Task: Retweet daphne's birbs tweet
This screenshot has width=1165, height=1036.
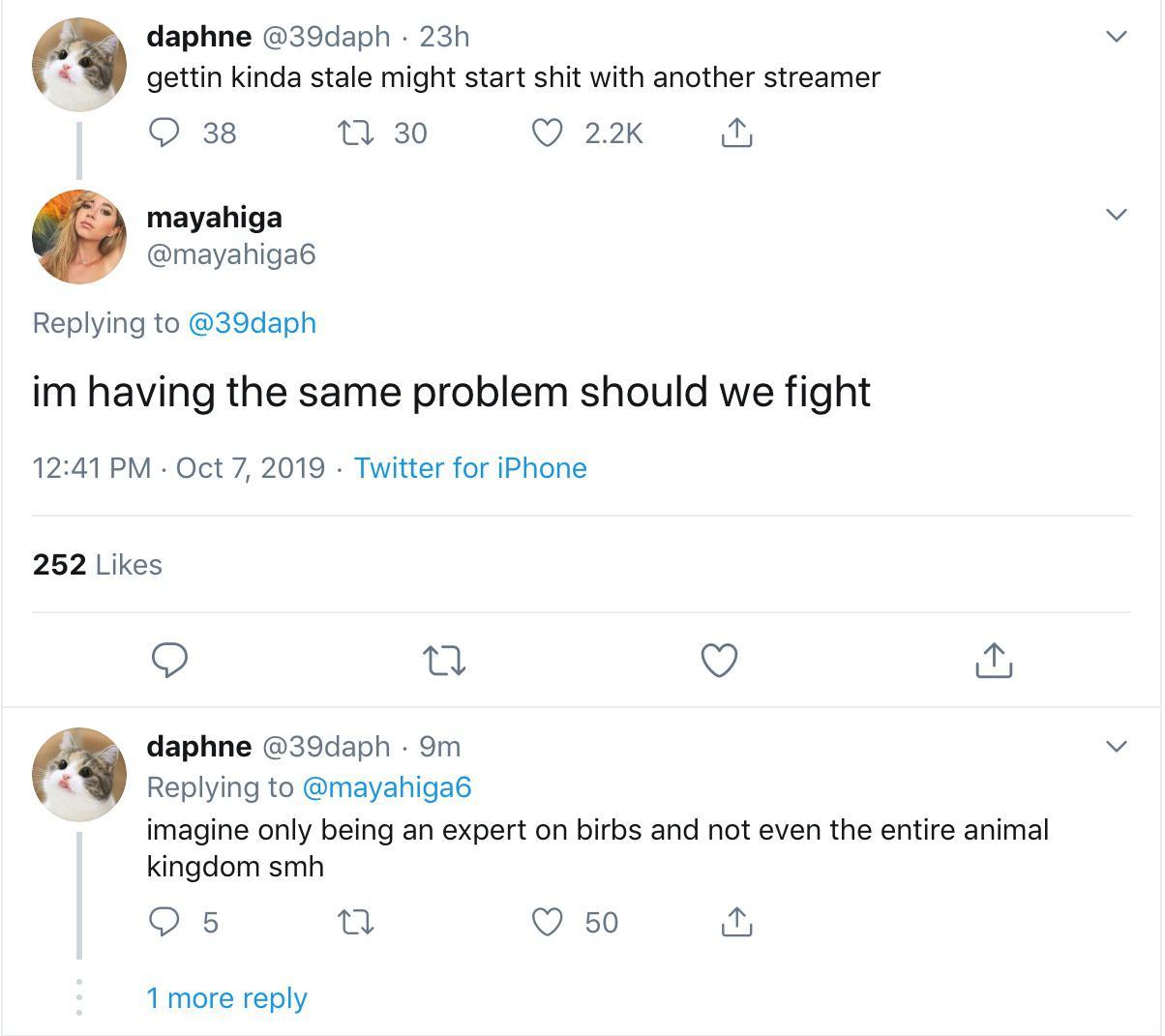Action: tap(357, 922)
